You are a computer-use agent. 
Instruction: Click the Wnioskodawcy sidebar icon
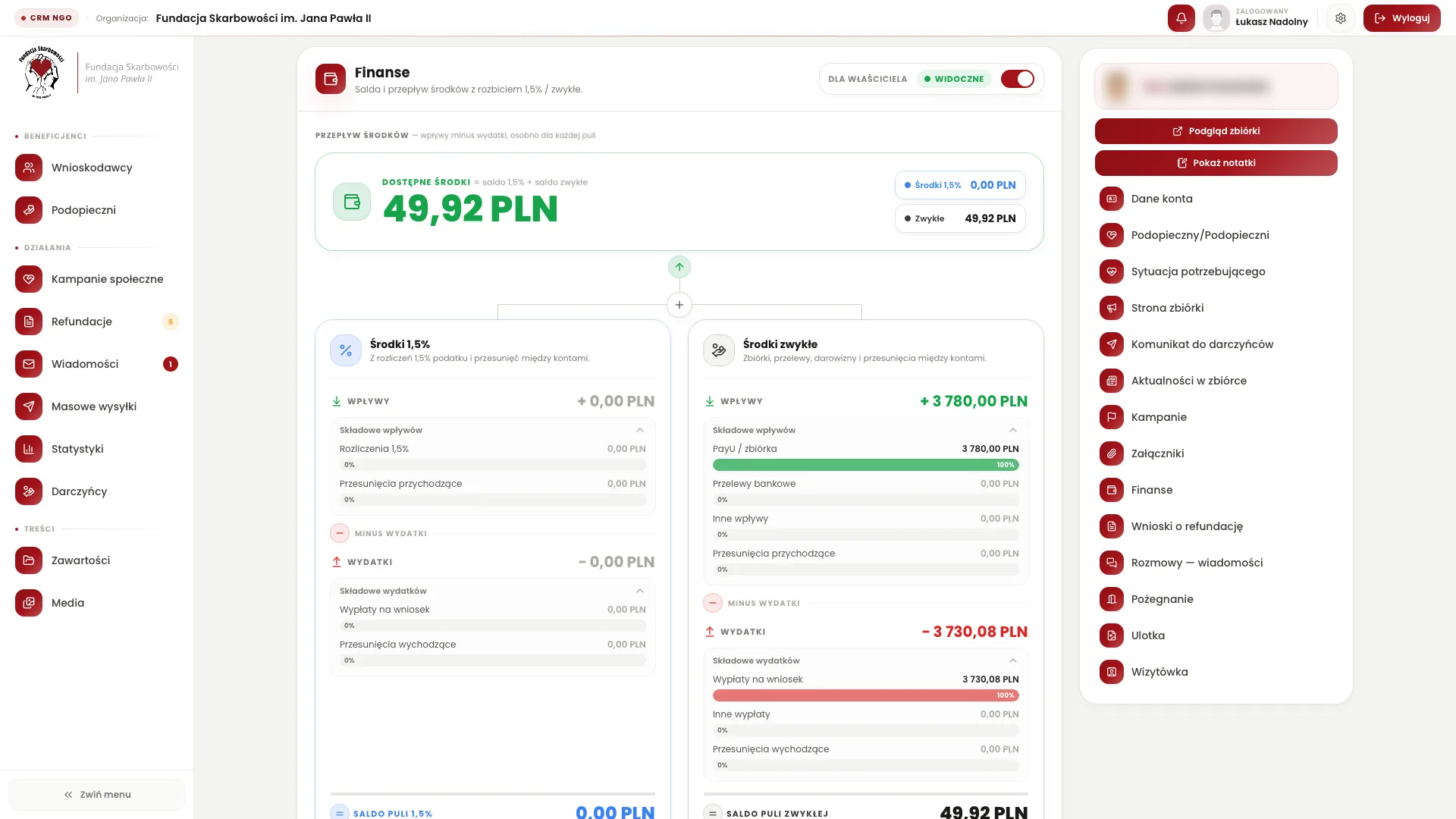tap(29, 168)
